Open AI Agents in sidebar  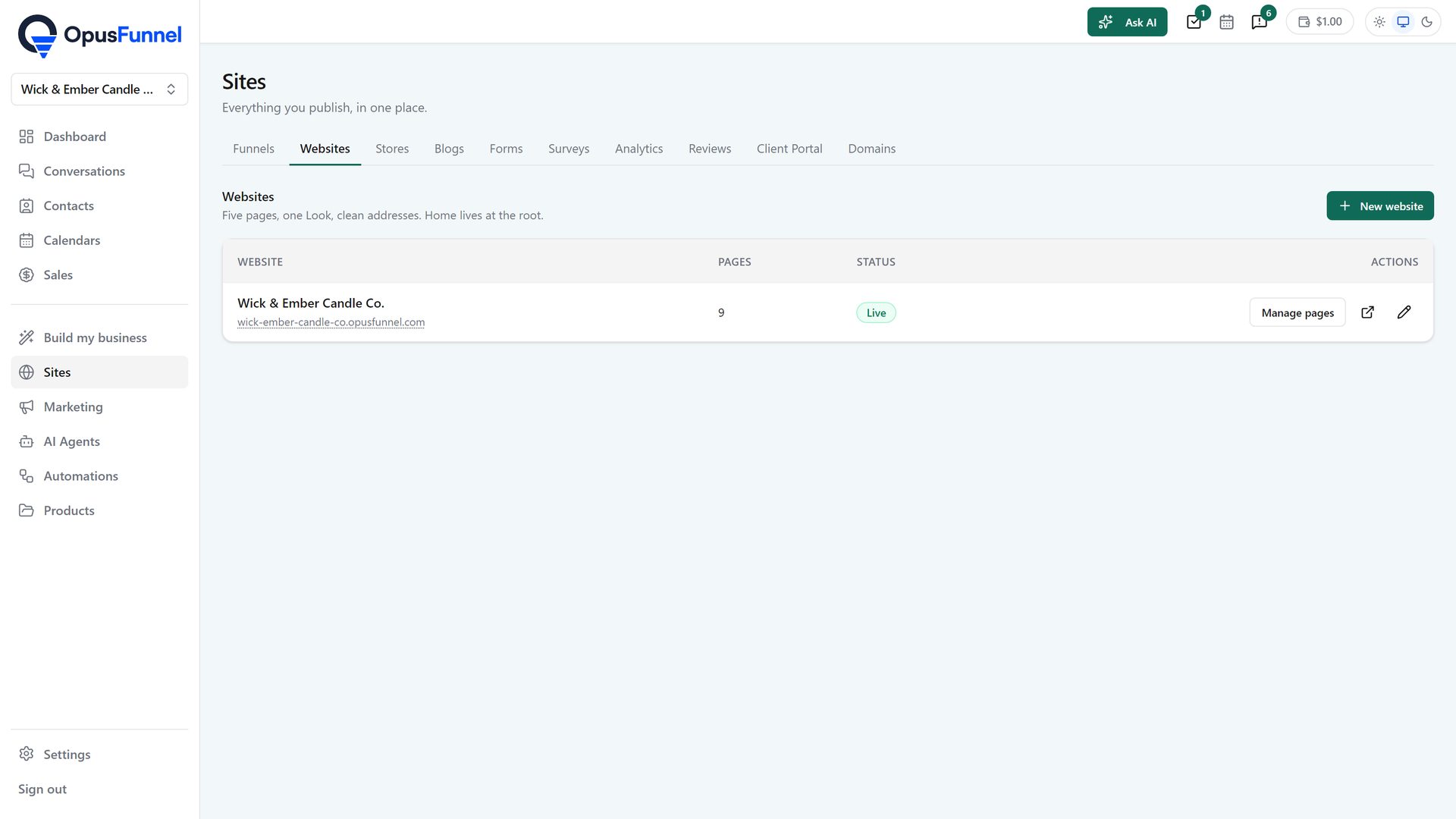(99, 441)
